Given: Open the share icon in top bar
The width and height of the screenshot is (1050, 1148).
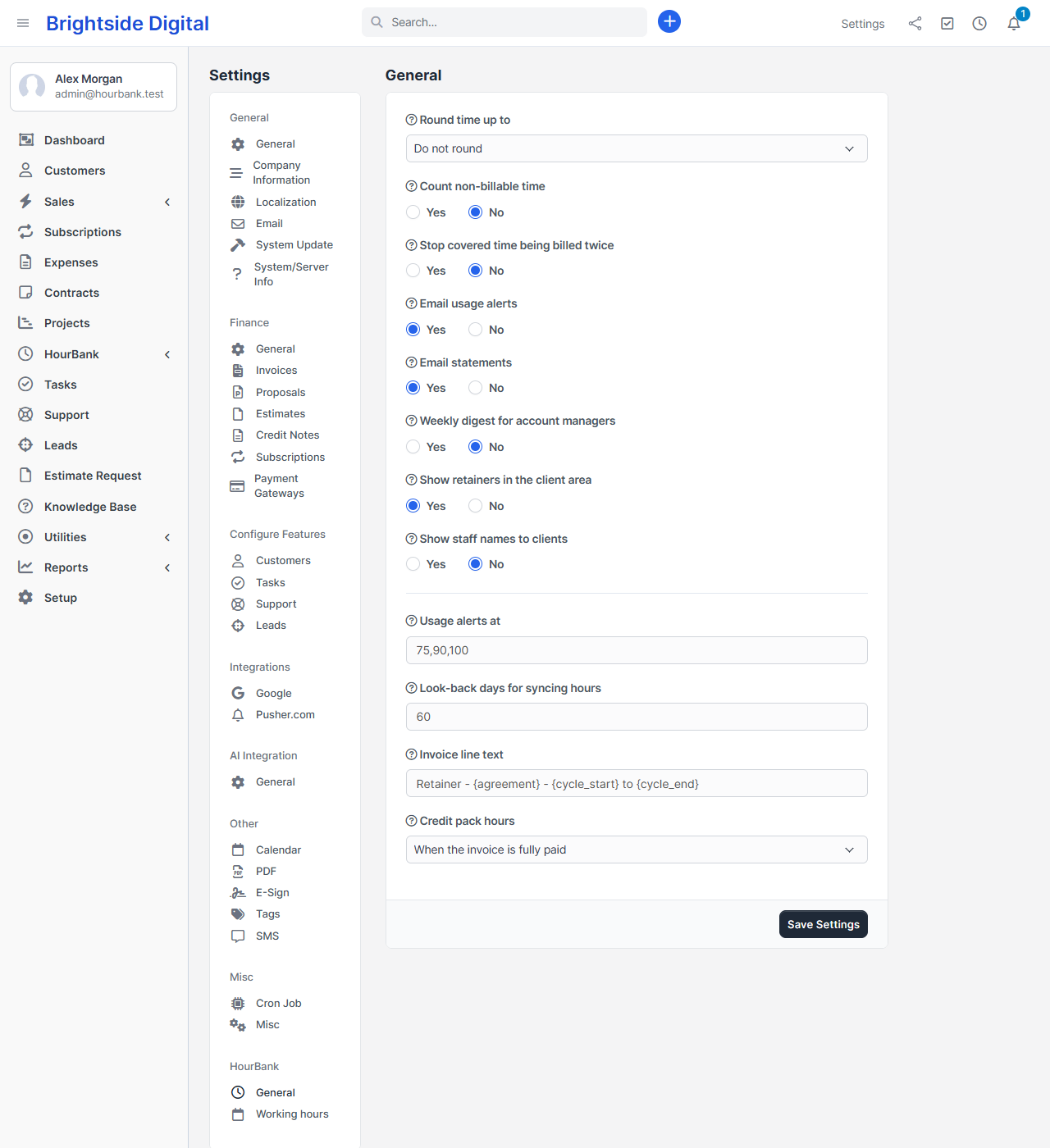Looking at the screenshot, I should pyautogui.click(x=915, y=24).
